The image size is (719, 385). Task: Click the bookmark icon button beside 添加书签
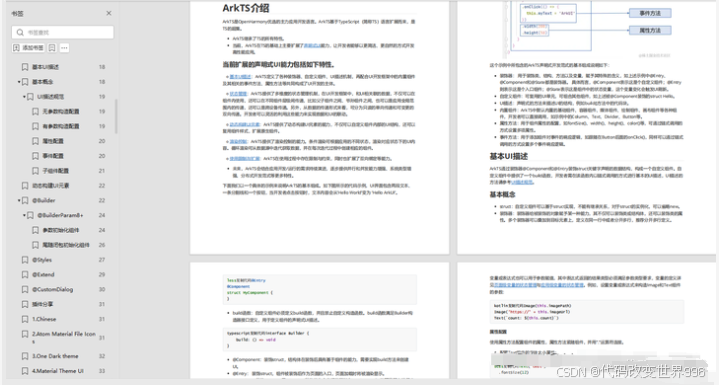tap(52, 48)
